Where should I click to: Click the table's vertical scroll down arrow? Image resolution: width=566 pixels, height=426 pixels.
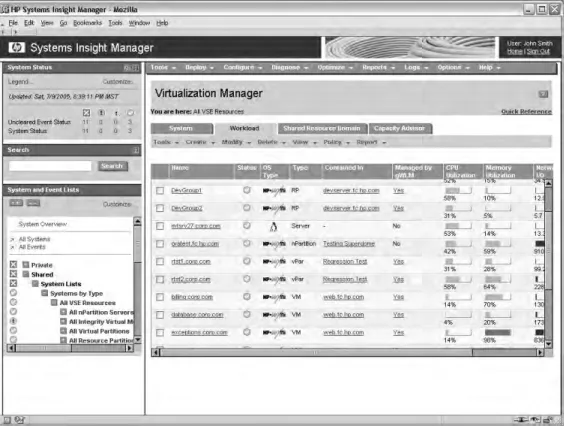tap(548, 344)
